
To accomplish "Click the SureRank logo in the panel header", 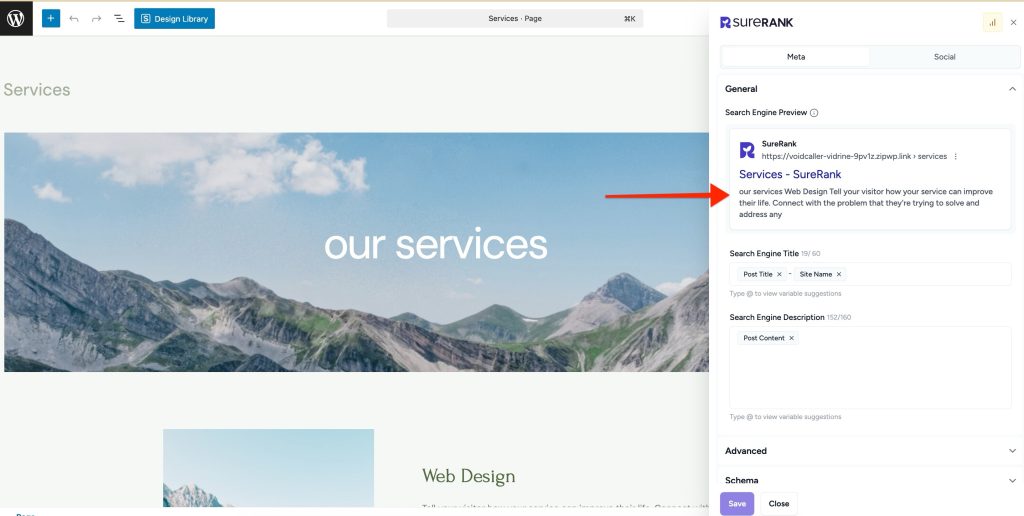I will (x=756, y=22).
